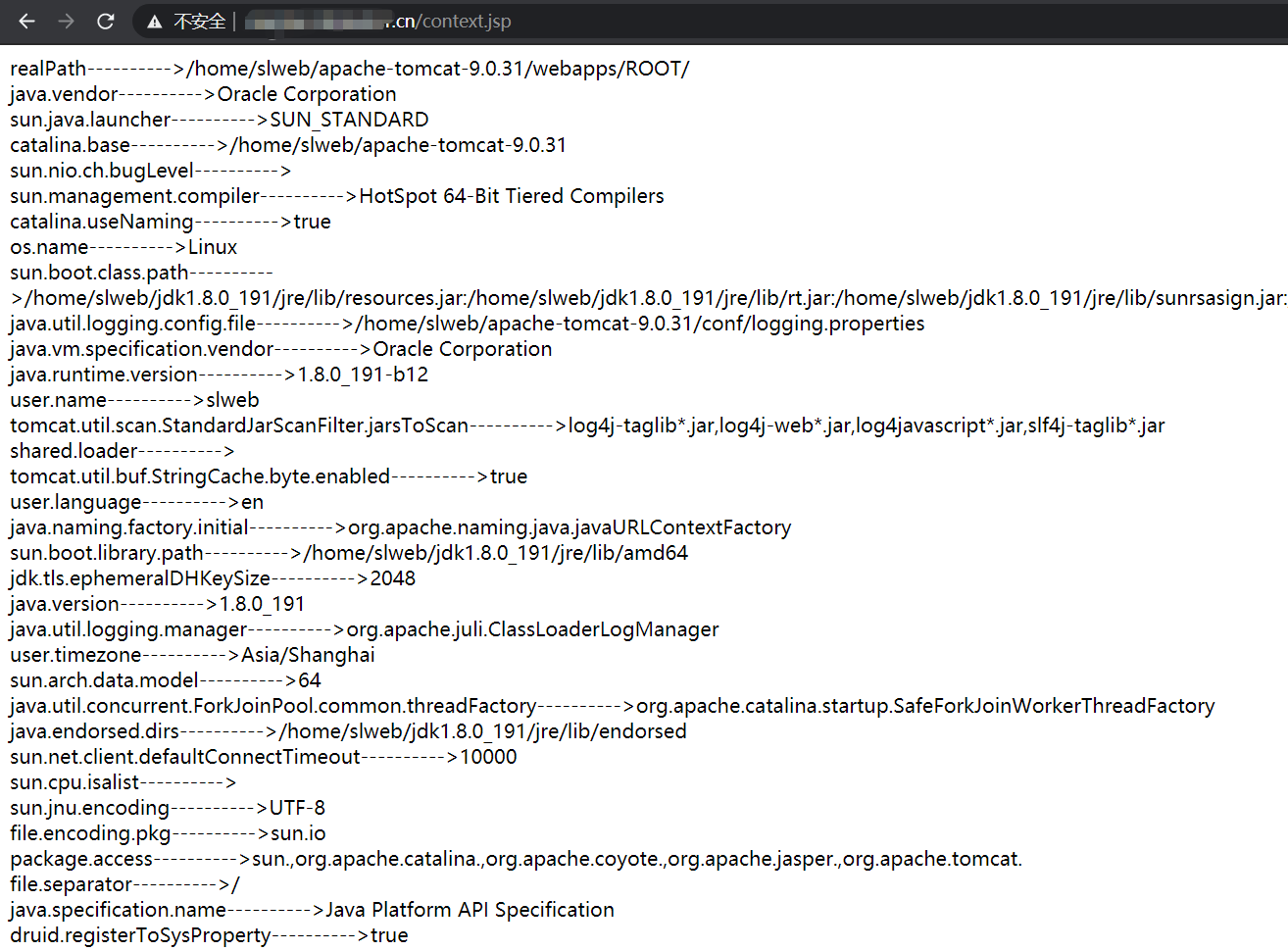
Task: Select the catalina.base tomcat path line
Action: (x=288, y=145)
